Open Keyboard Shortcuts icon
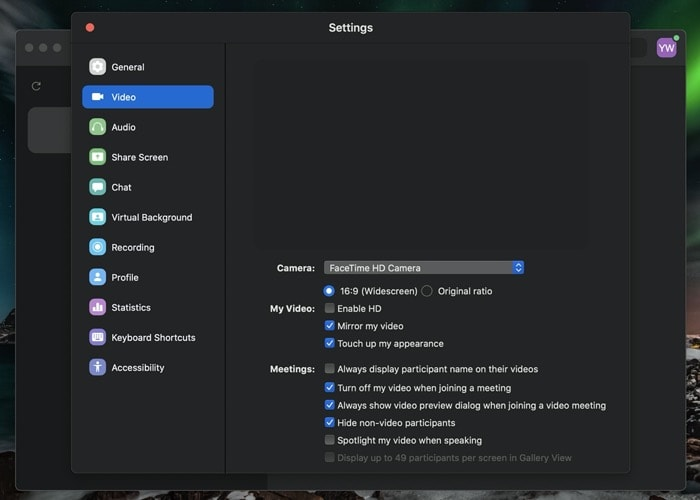The width and height of the screenshot is (700, 500). coord(97,337)
